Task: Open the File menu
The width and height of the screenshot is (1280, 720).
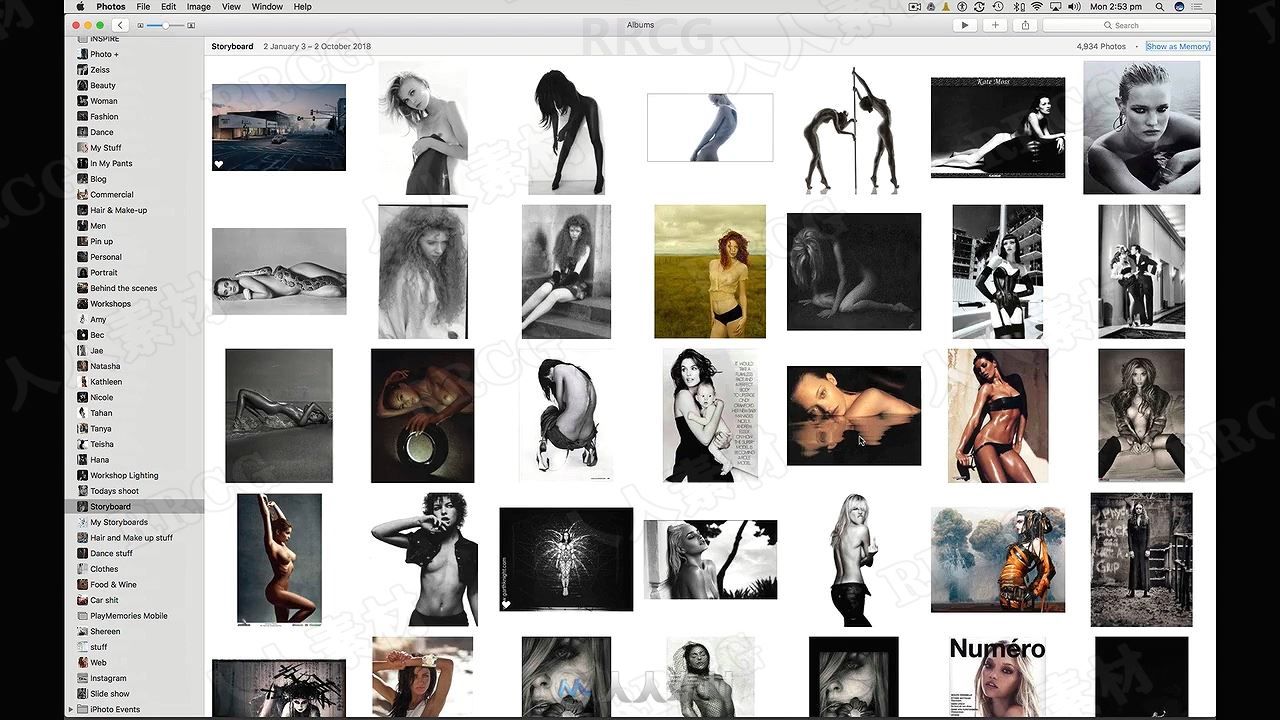Action: coord(144,7)
